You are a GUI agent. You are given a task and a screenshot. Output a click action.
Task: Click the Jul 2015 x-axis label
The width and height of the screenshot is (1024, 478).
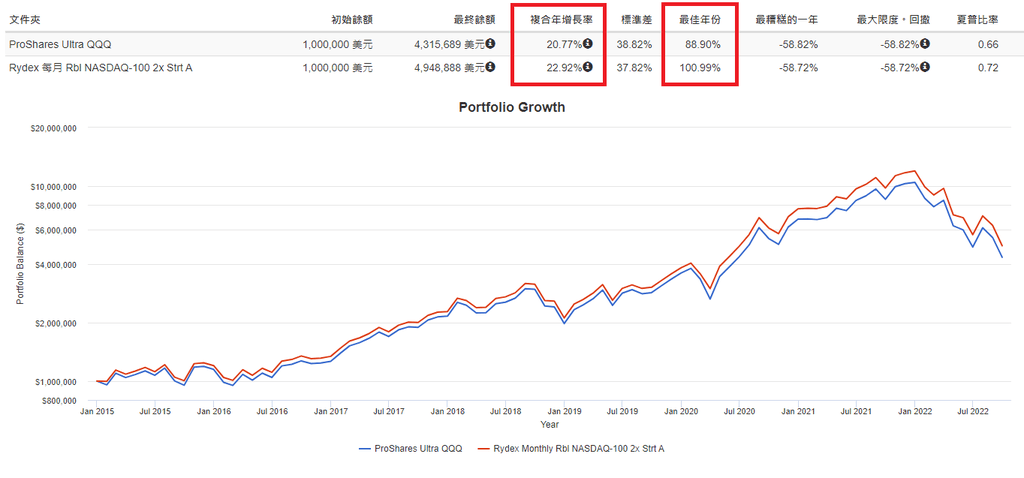[154, 412]
